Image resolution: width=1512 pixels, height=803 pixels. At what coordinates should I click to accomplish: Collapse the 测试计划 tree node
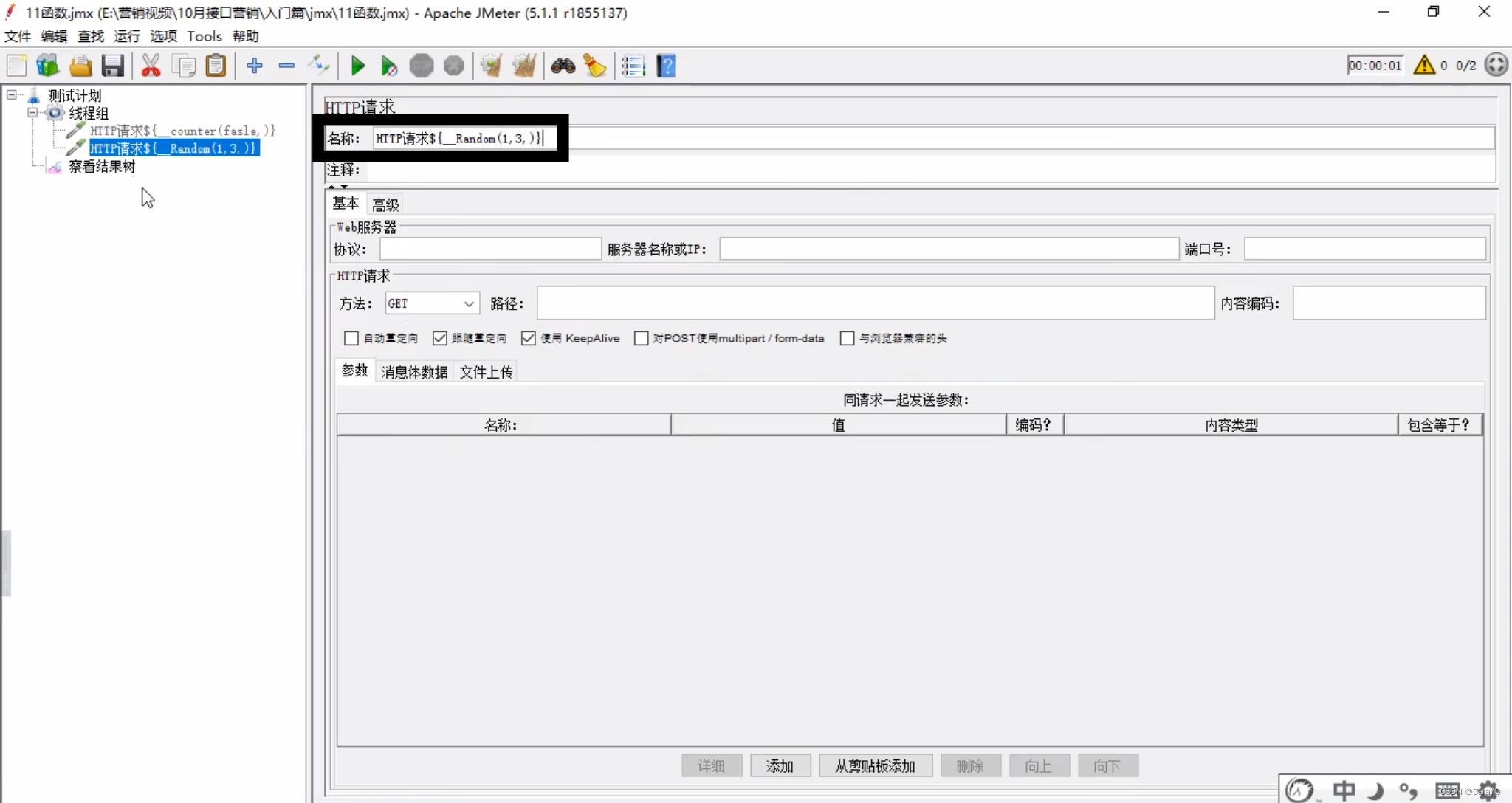(x=12, y=95)
